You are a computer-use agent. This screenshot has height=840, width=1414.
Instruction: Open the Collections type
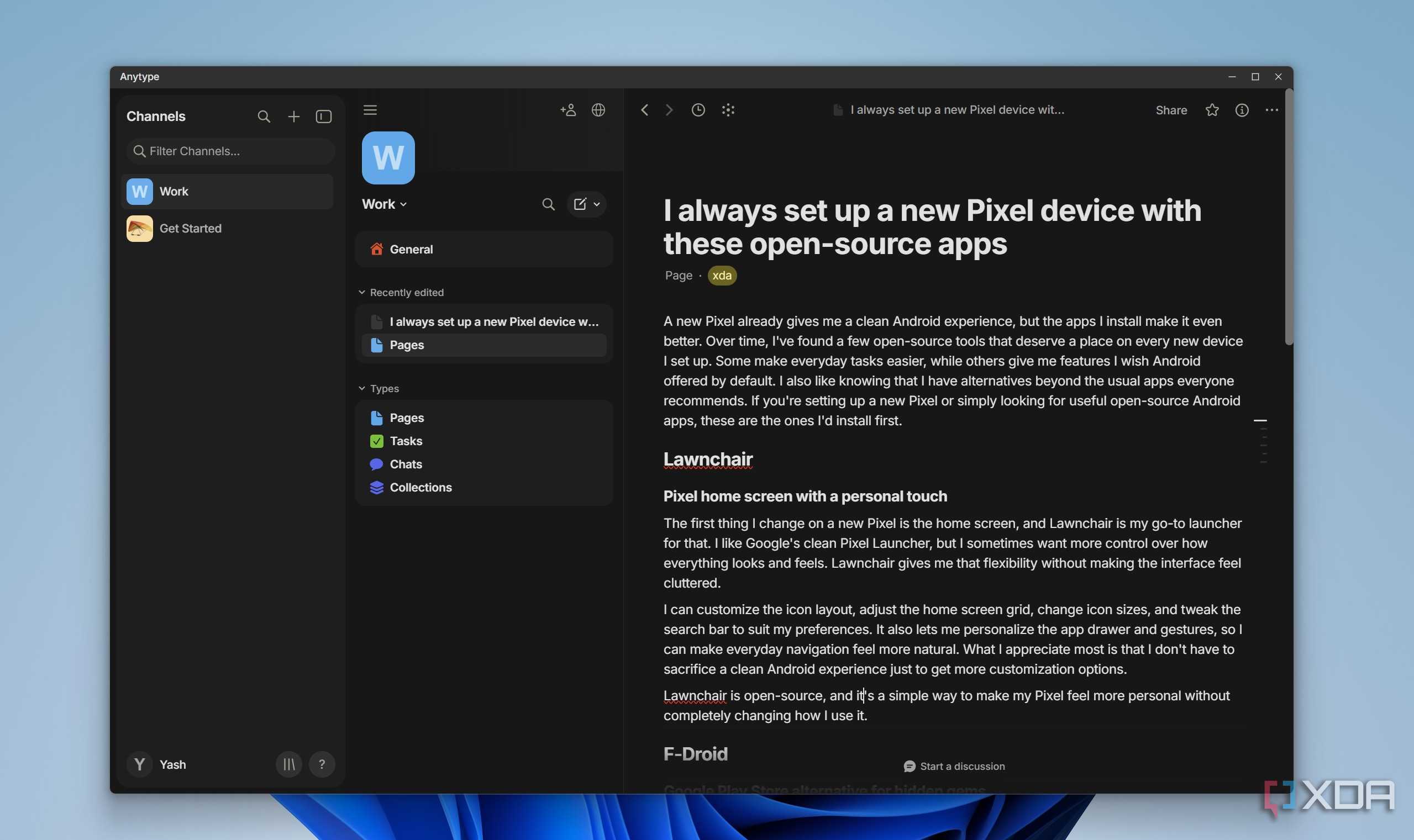click(484, 487)
